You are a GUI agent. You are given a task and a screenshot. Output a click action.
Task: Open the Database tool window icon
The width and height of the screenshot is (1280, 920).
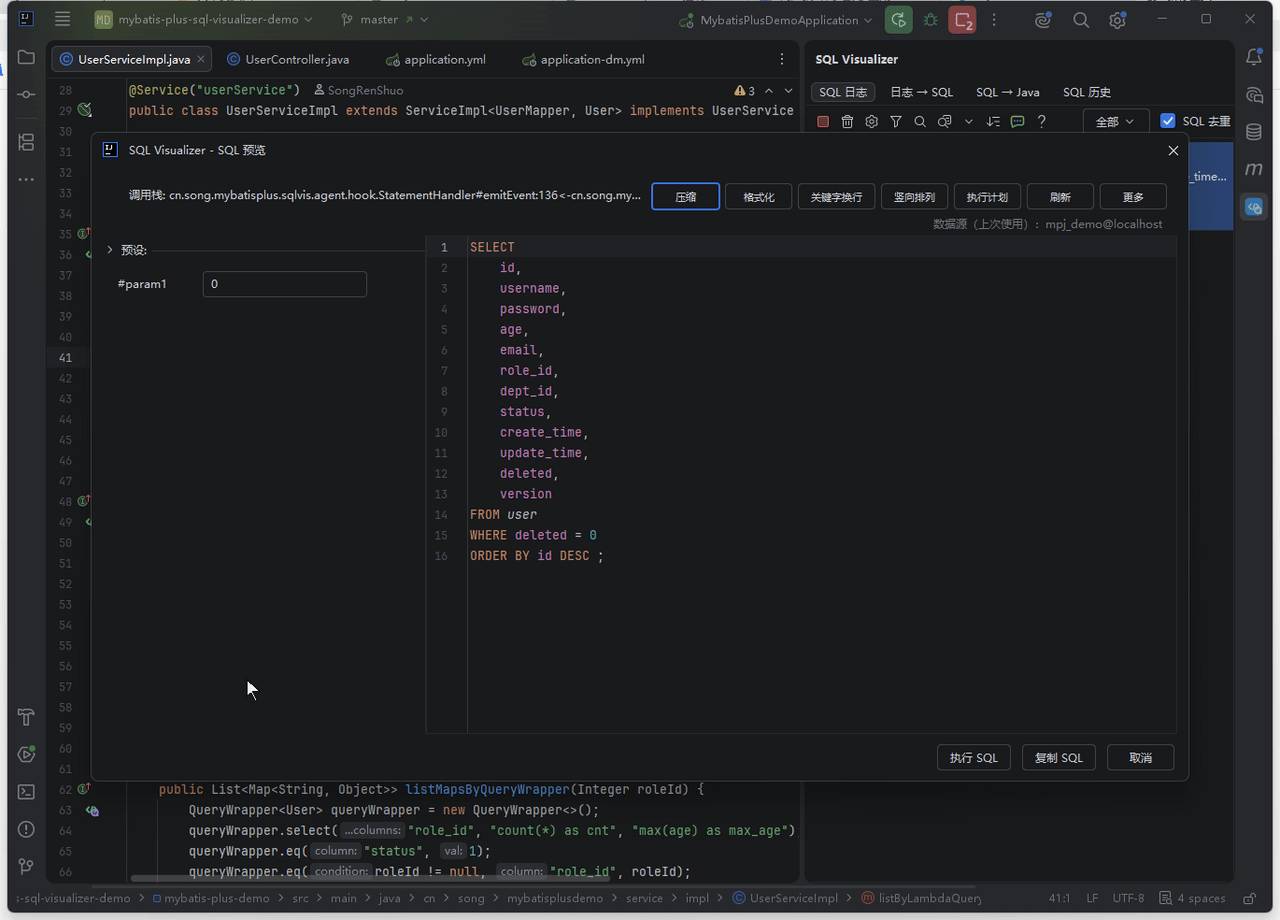coord(1254,132)
